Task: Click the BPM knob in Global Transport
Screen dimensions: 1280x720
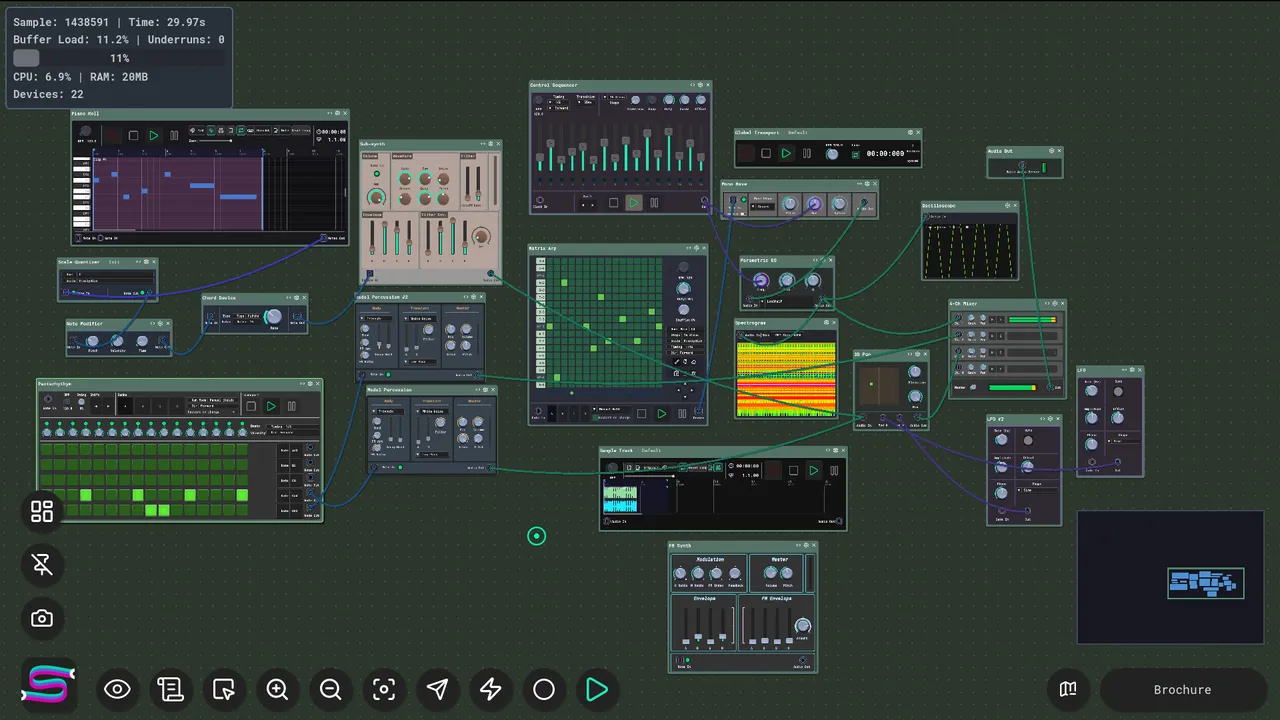Action: 832,154
